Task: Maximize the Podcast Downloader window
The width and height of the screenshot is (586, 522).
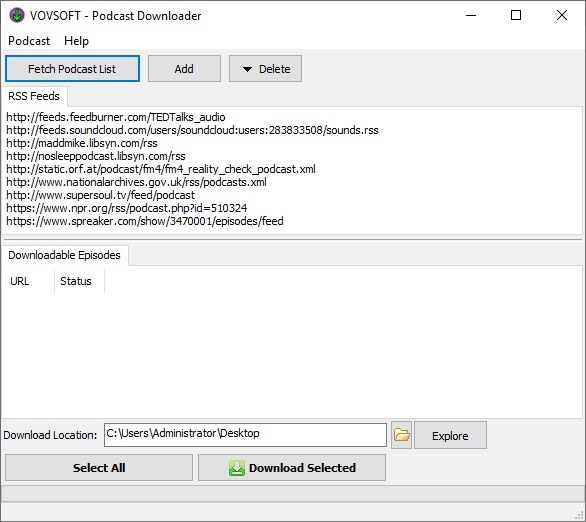Action: pyautogui.click(x=516, y=15)
